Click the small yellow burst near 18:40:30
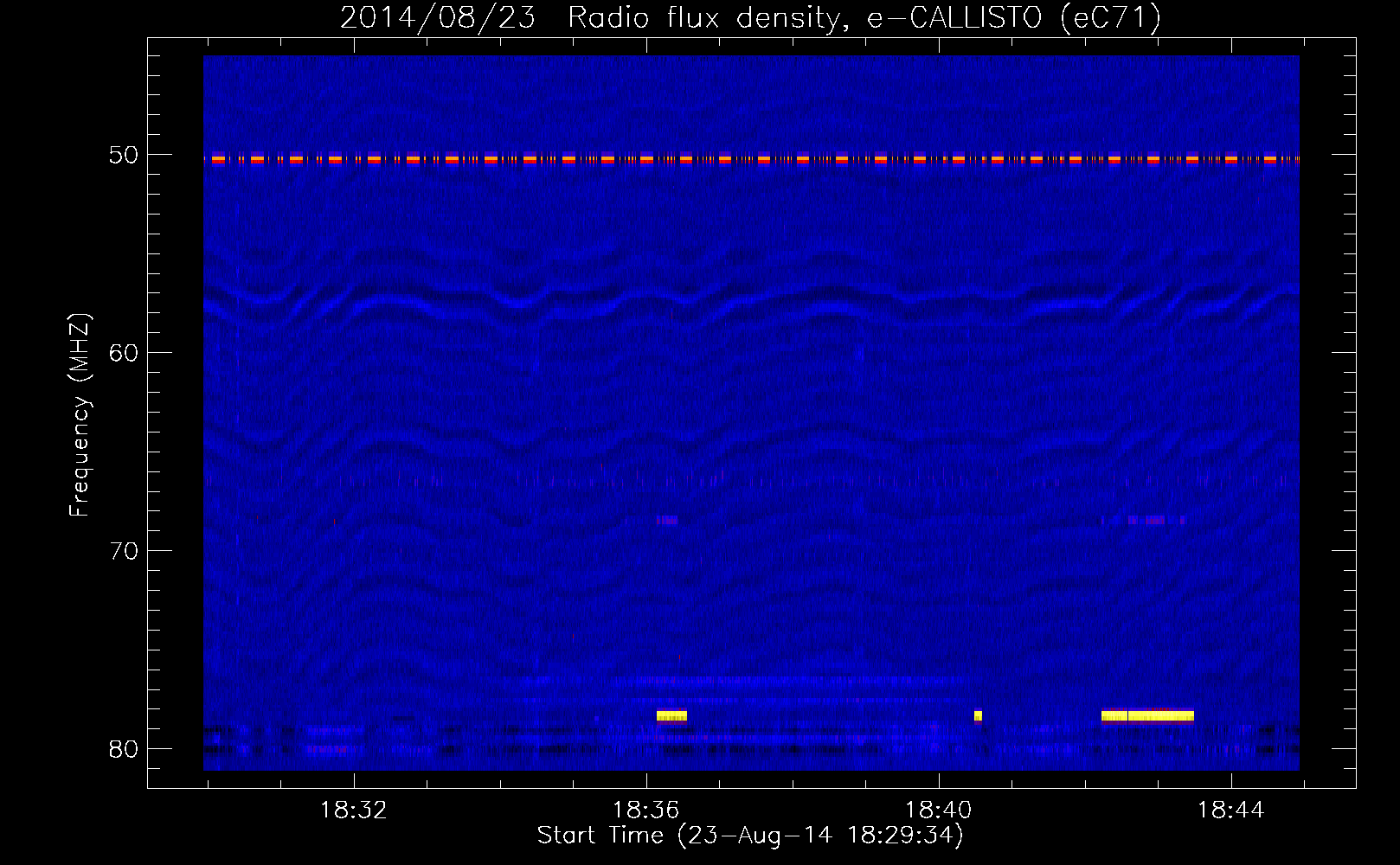 pyautogui.click(x=978, y=715)
